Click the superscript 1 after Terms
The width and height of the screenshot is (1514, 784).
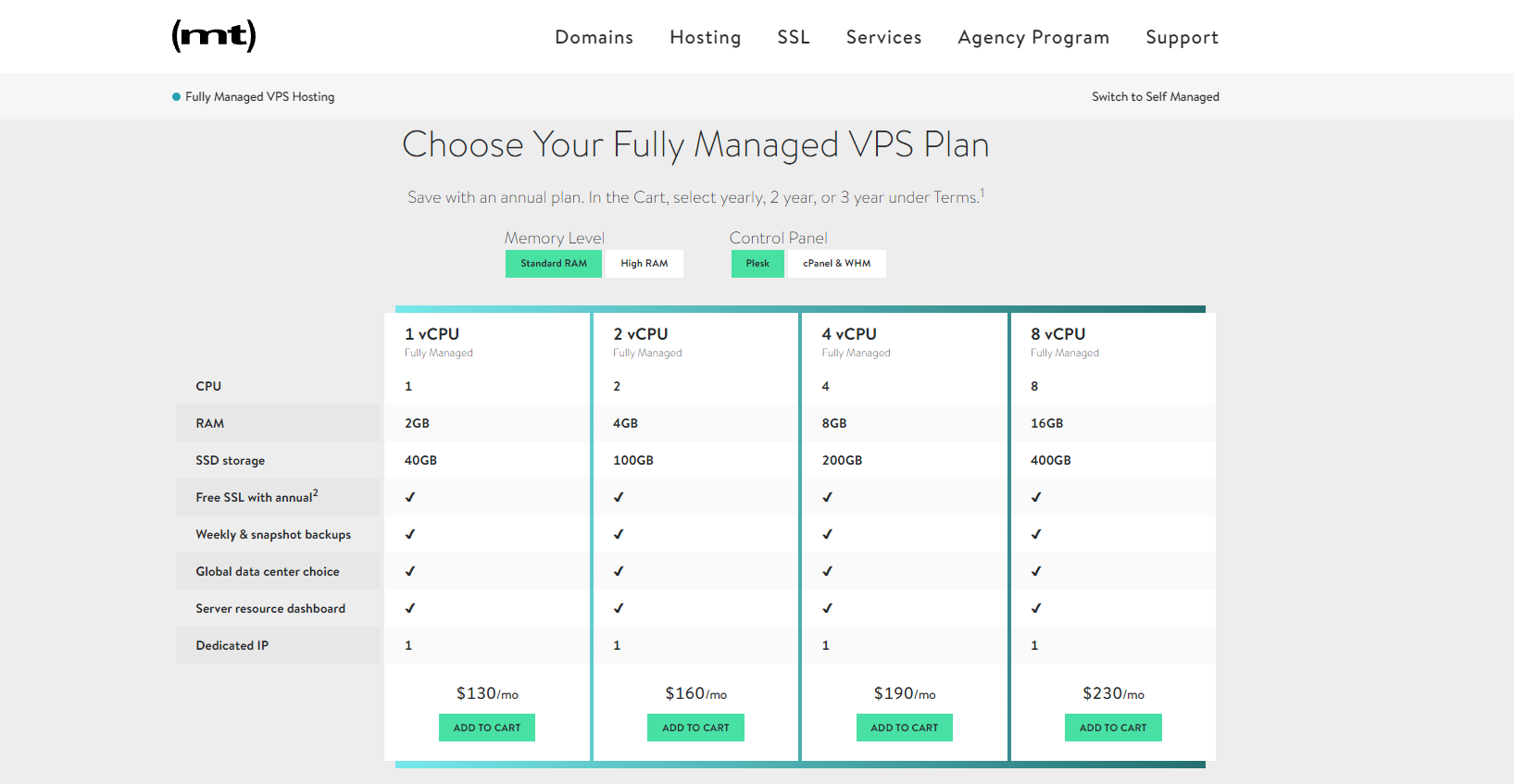pos(982,191)
